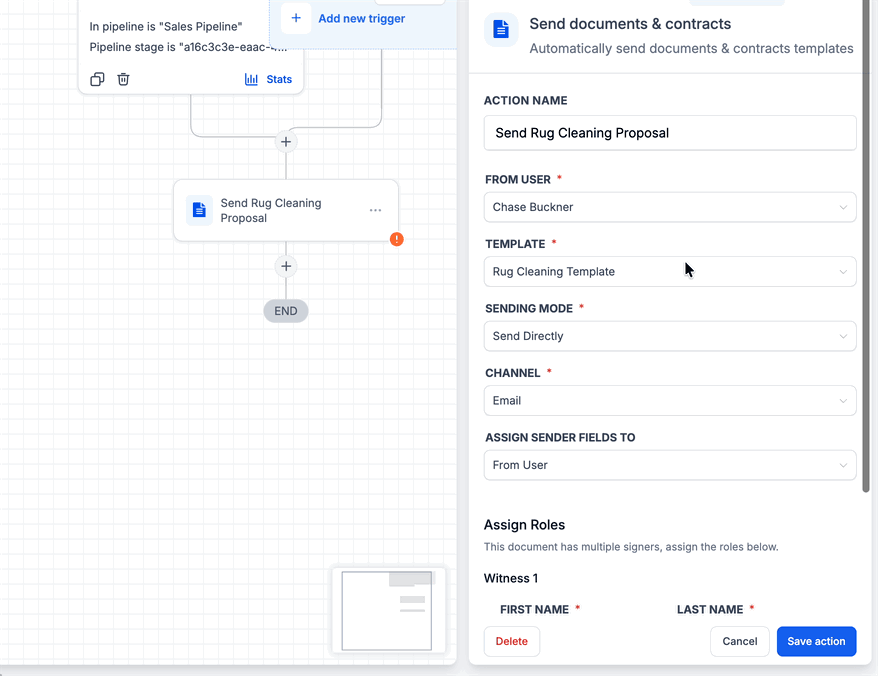Click the Action Name input field
This screenshot has height=676, width=878.
[x=670, y=133]
